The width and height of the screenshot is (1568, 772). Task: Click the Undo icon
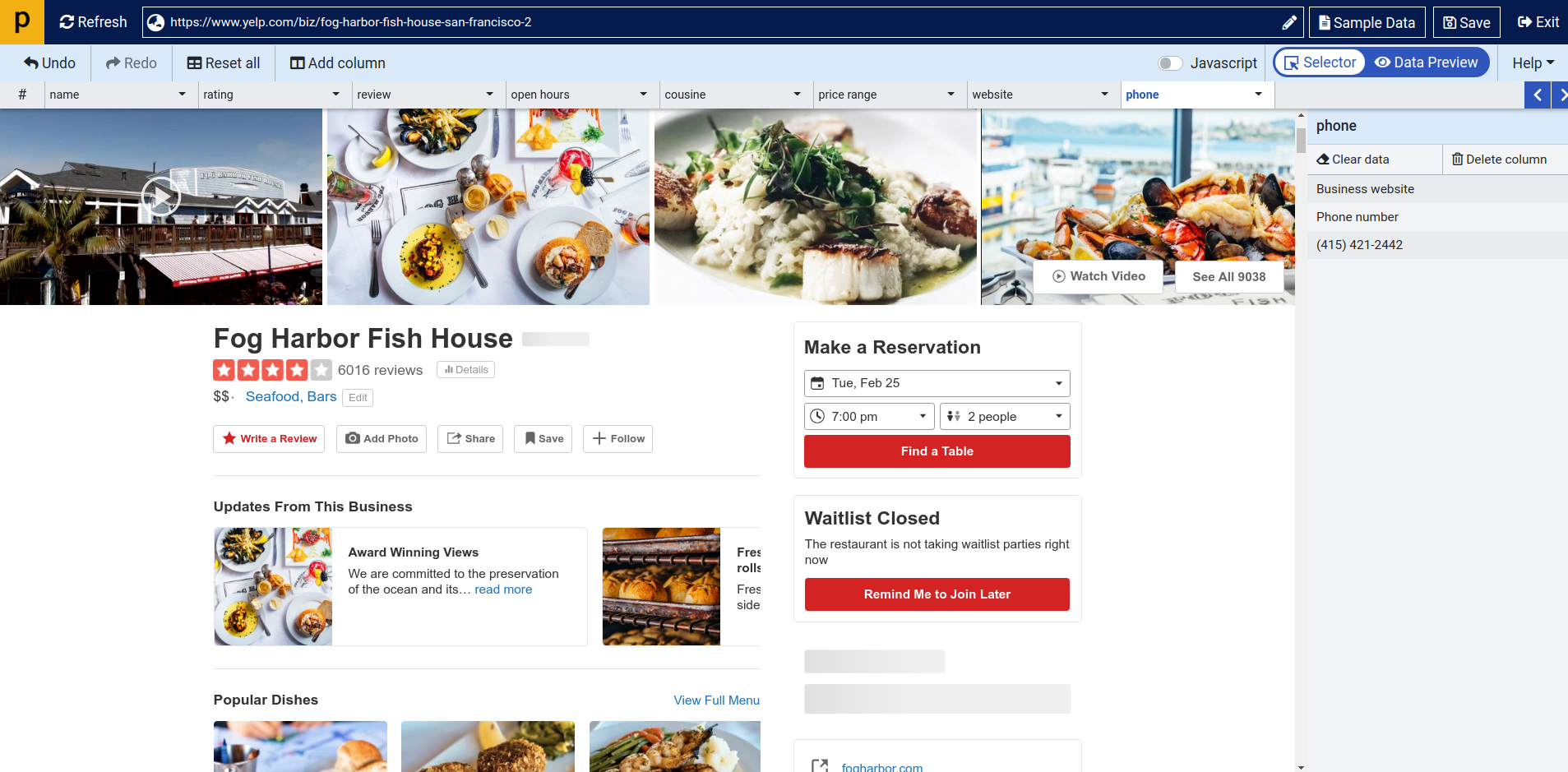[x=30, y=62]
